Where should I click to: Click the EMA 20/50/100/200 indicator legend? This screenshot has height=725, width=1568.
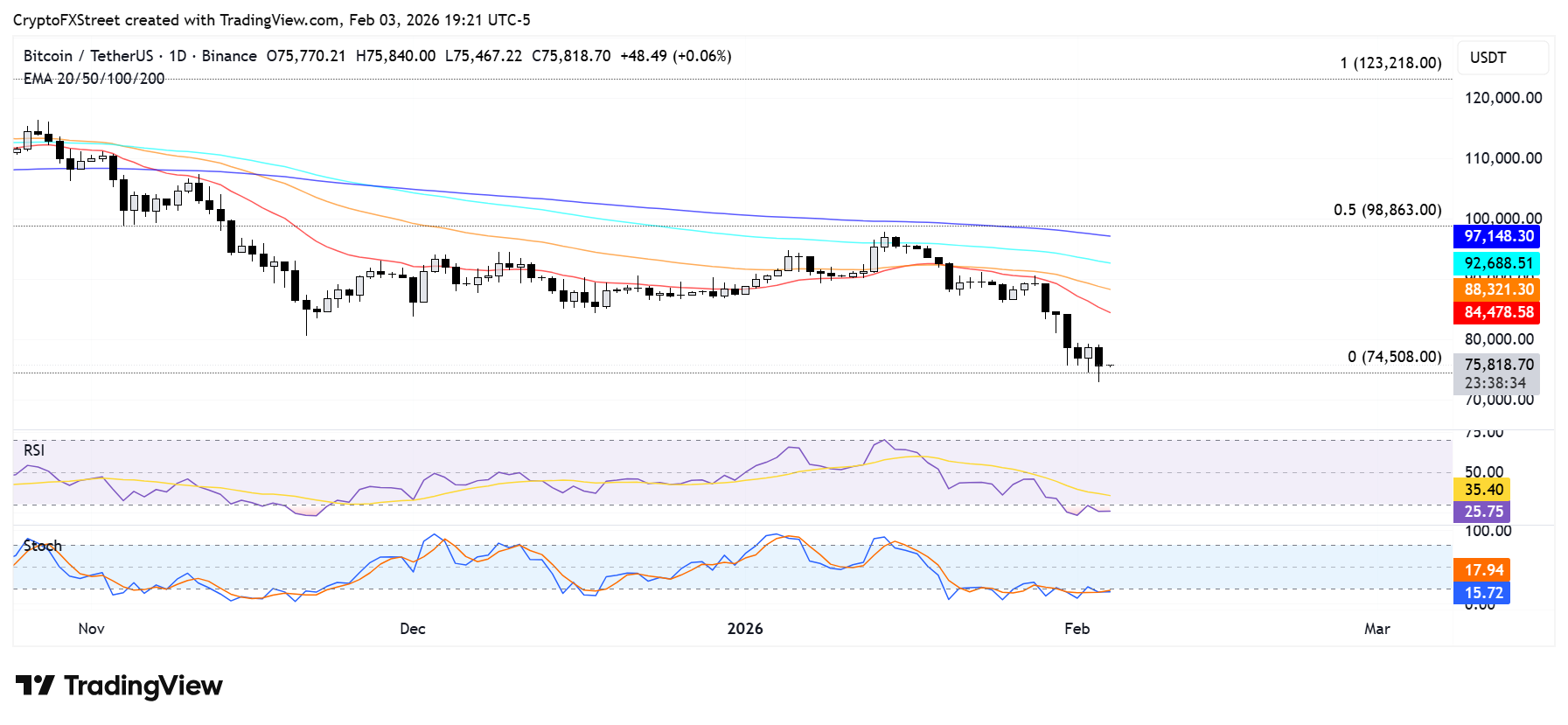[94, 79]
